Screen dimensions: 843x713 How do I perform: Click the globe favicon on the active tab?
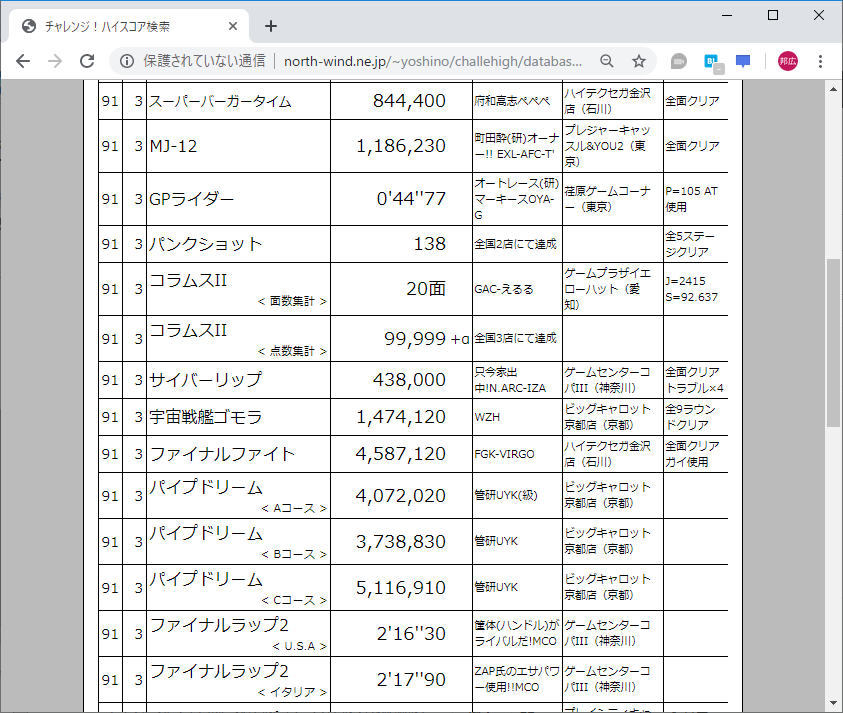tap(27, 25)
